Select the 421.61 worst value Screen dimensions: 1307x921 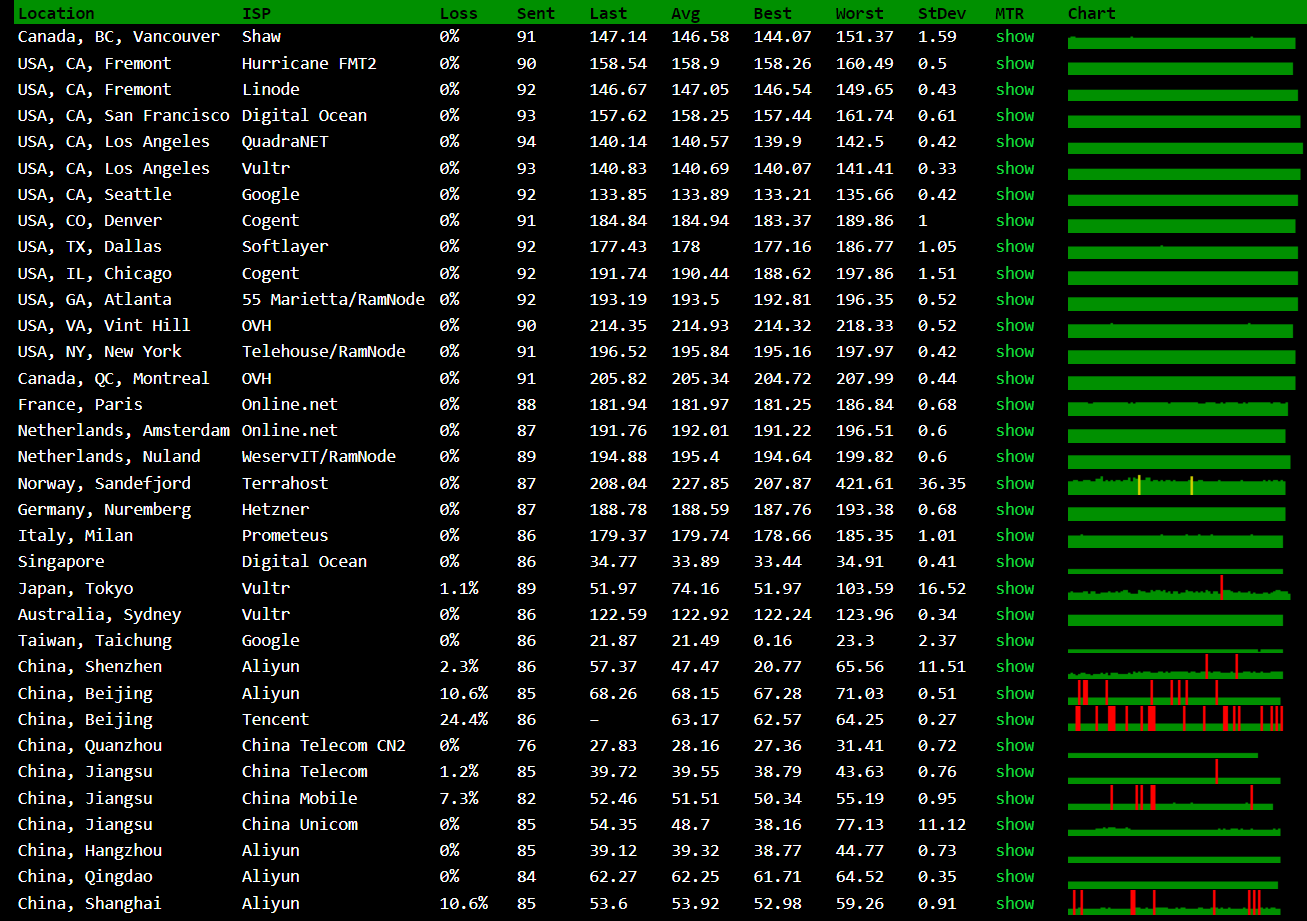(x=865, y=483)
